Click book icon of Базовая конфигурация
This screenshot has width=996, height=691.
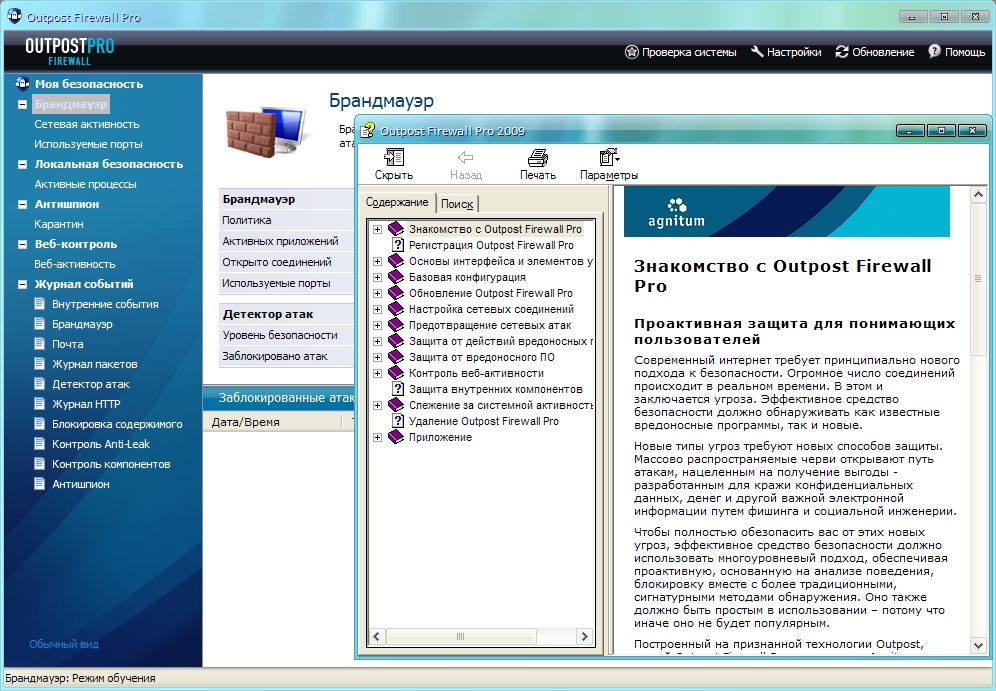click(396, 277)
